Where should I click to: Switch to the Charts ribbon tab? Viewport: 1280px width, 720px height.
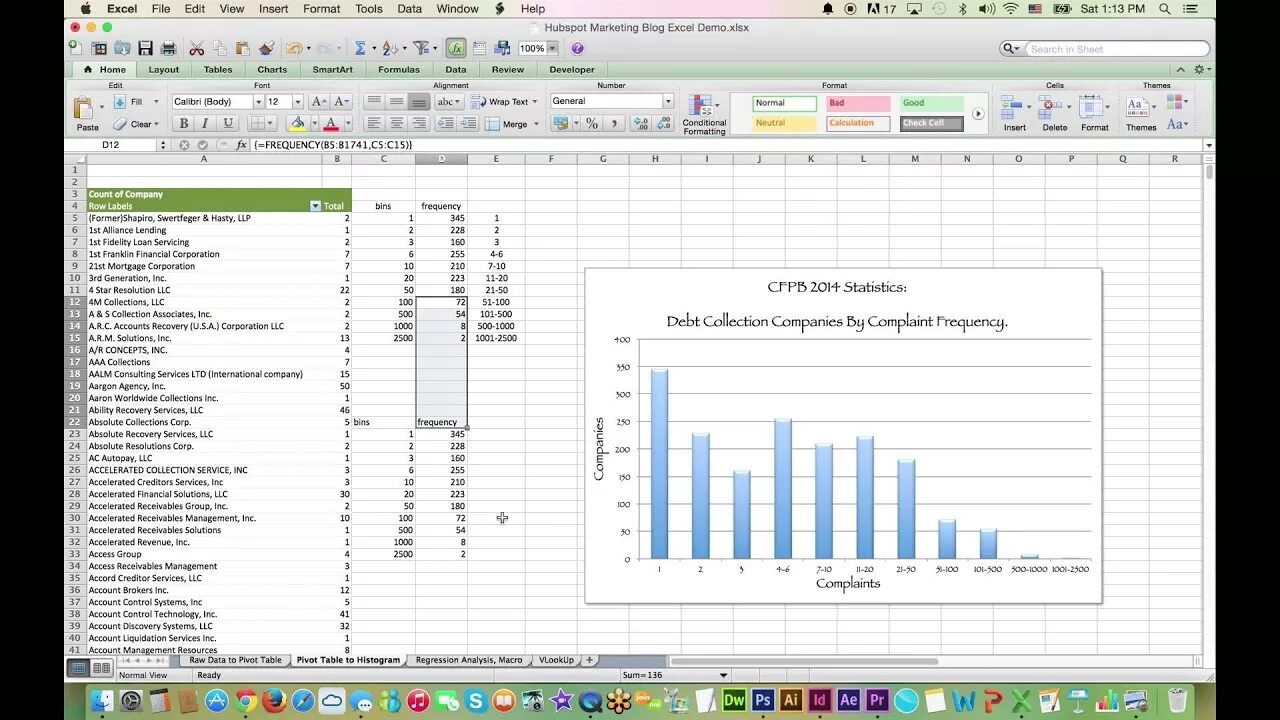272,70
